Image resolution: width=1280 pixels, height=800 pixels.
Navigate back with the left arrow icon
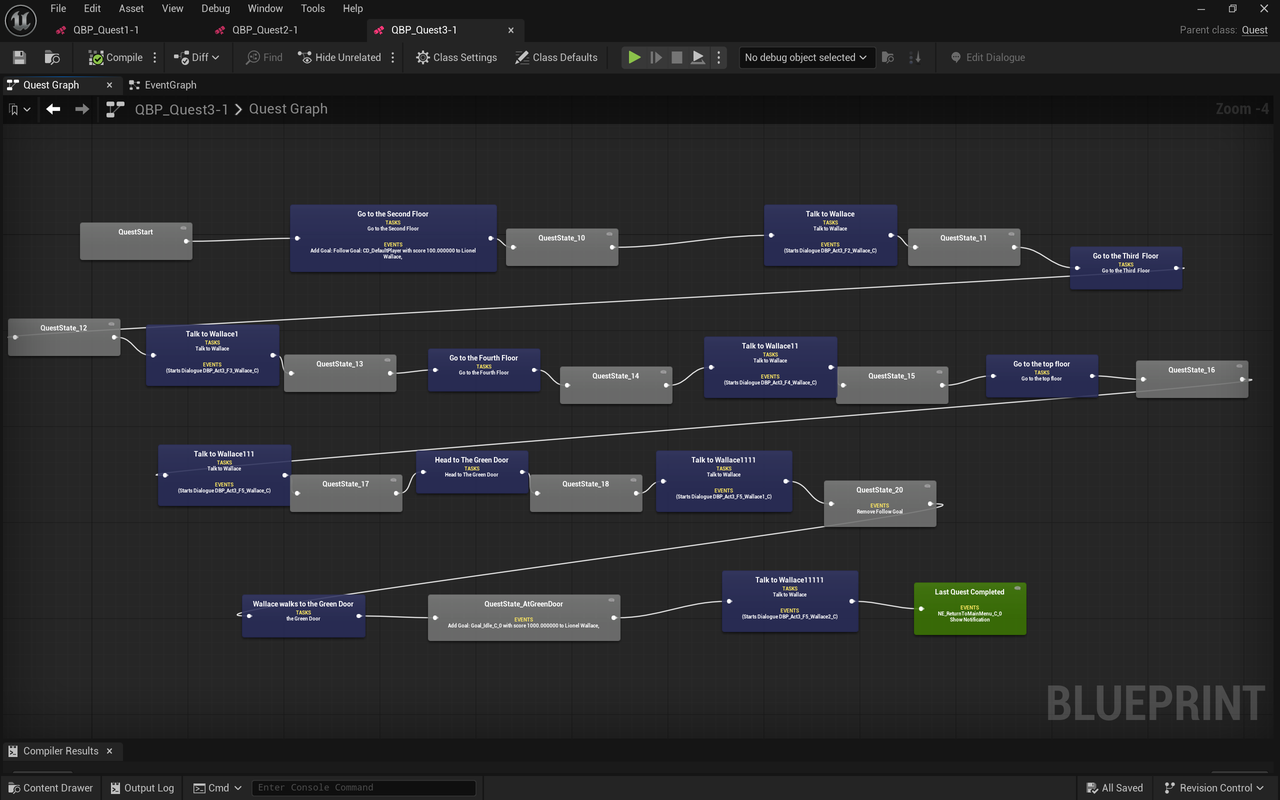point(53,109)
